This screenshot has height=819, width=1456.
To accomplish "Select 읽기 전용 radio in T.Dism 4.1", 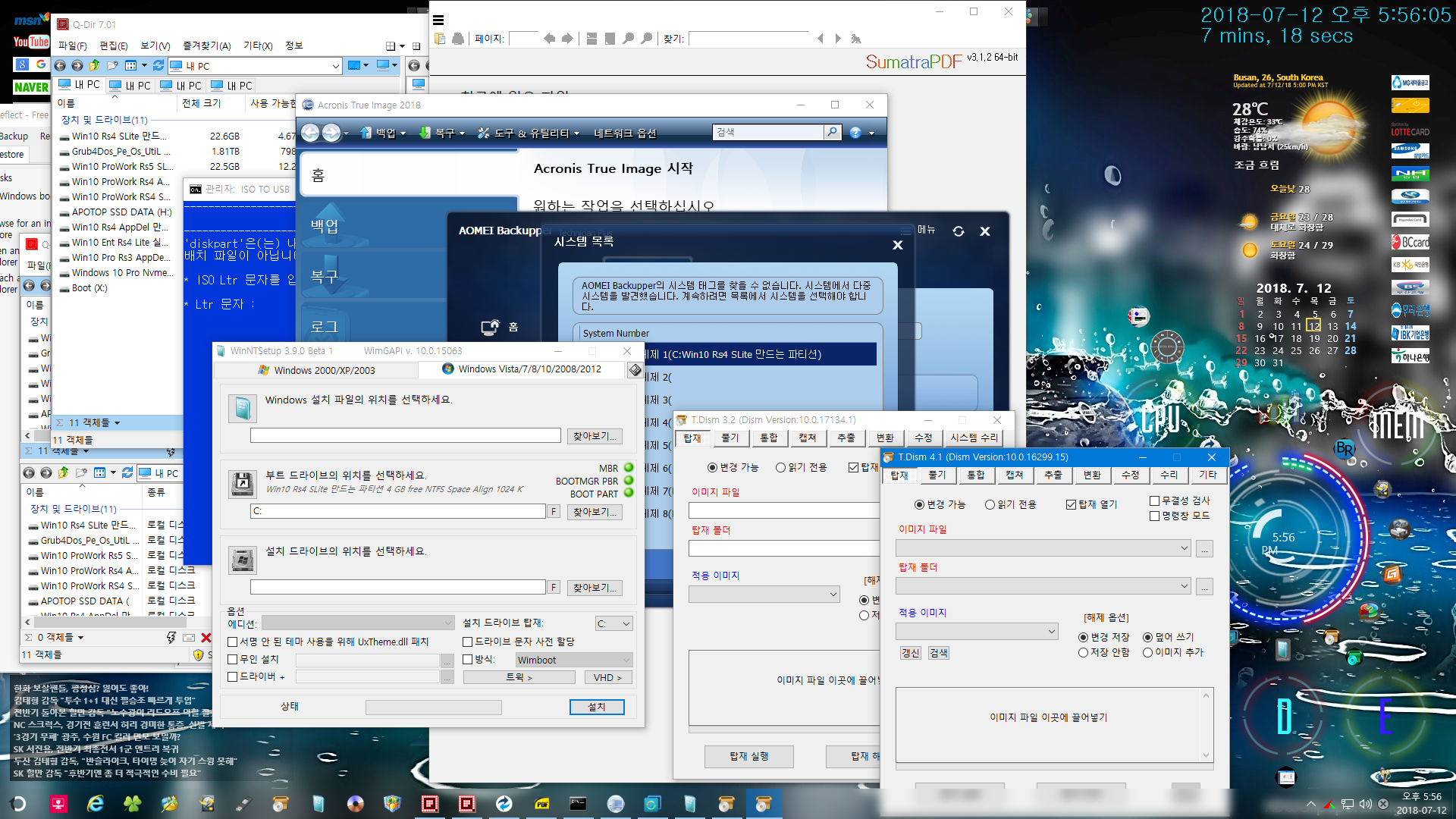I will [990, 504].
